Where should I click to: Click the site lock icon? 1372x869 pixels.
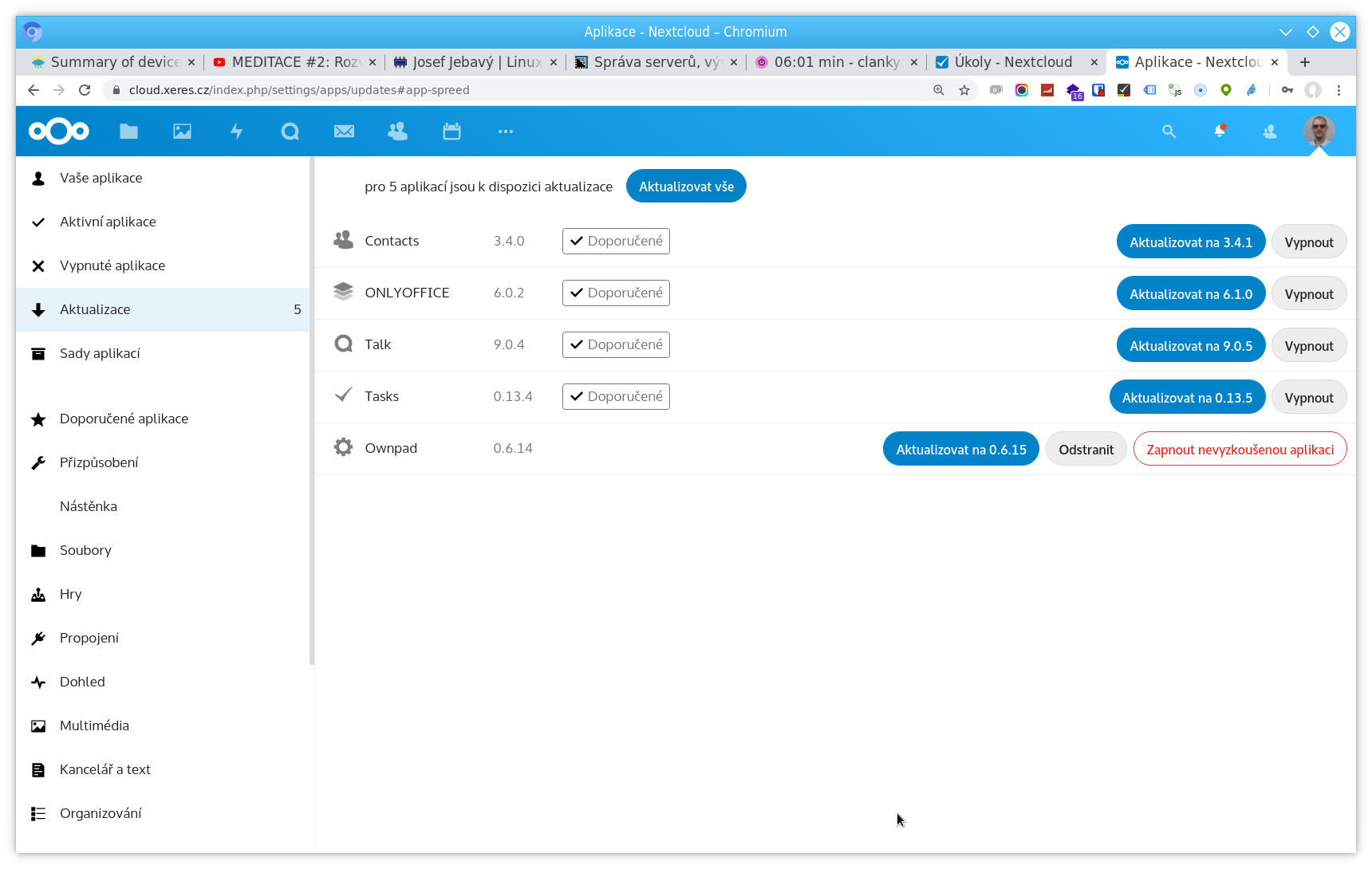116,90
